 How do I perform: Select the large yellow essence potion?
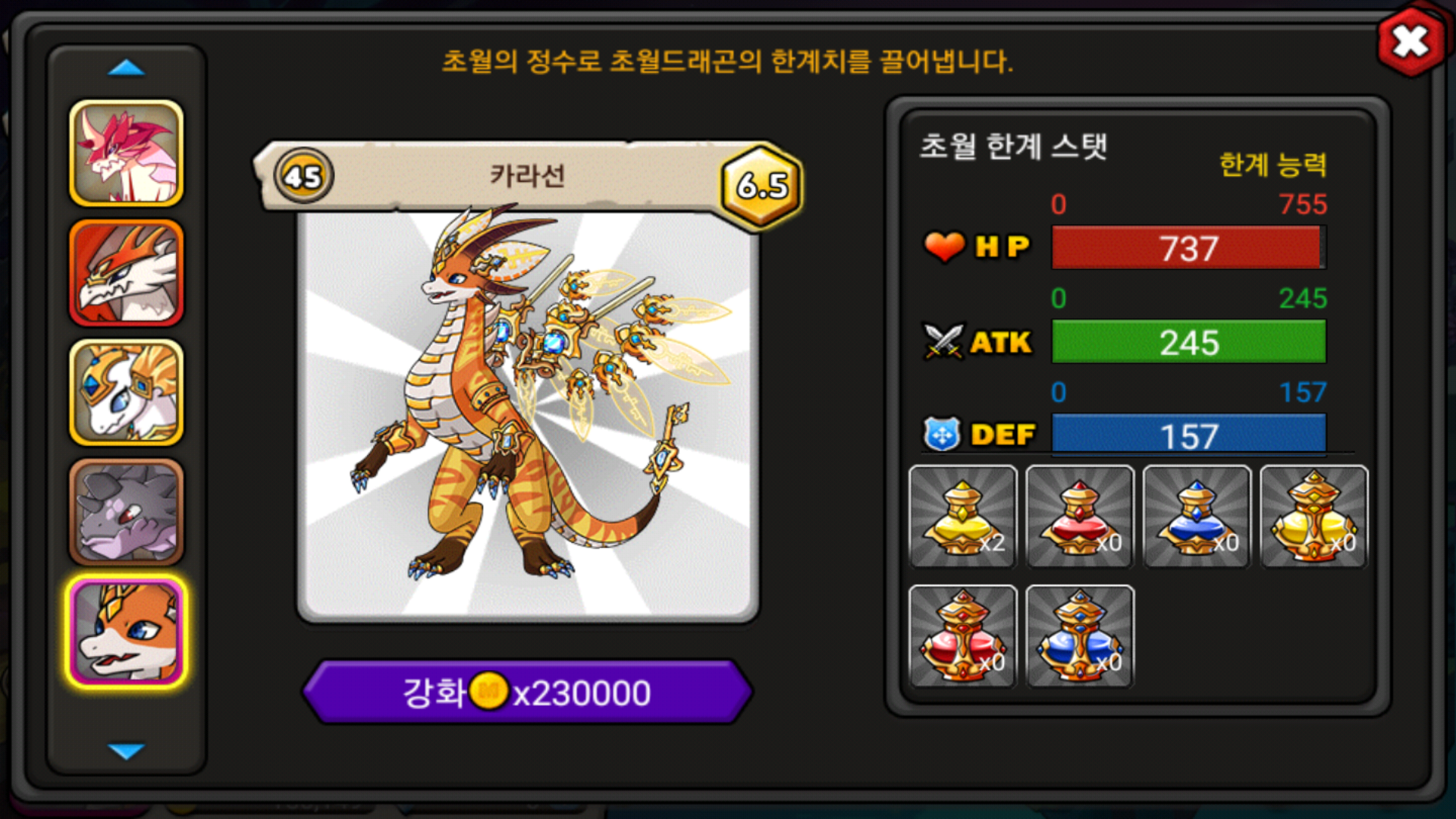tap(1313, 516)
